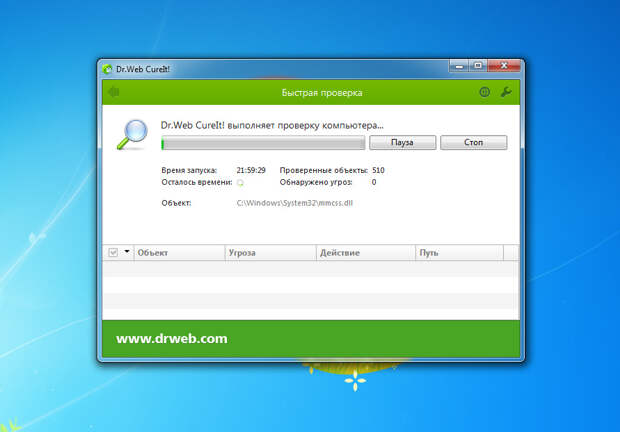Open the wrench settings icon
The height and width of the screenshot is (432, 620).
tap(506, 92)
